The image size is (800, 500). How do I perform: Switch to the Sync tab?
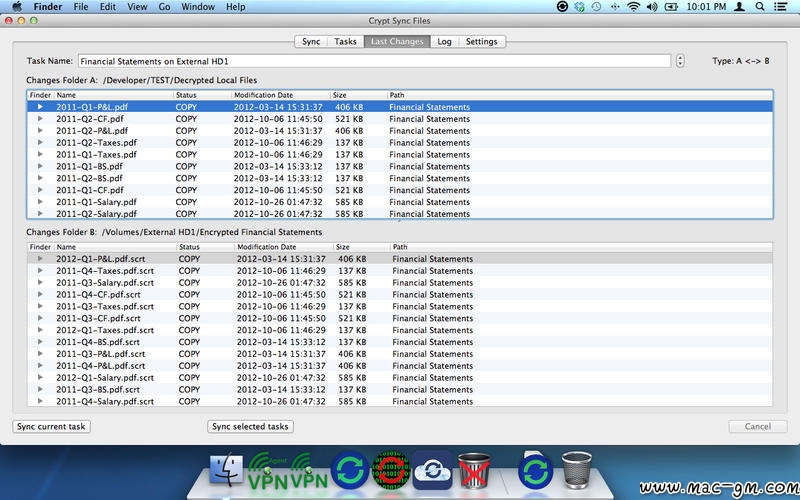[x=311, y=41]
